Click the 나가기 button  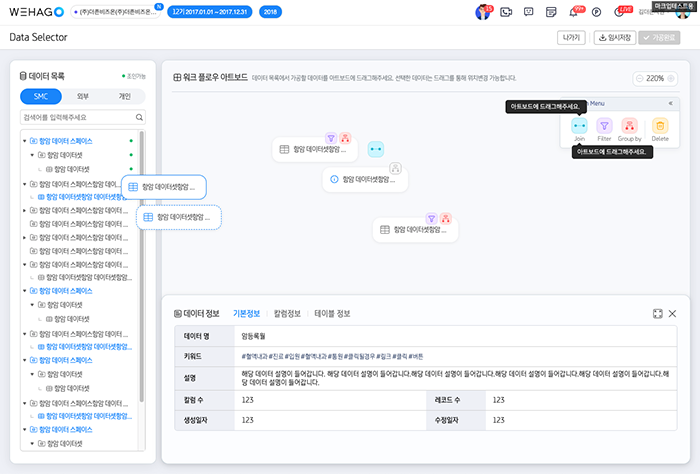571,37
